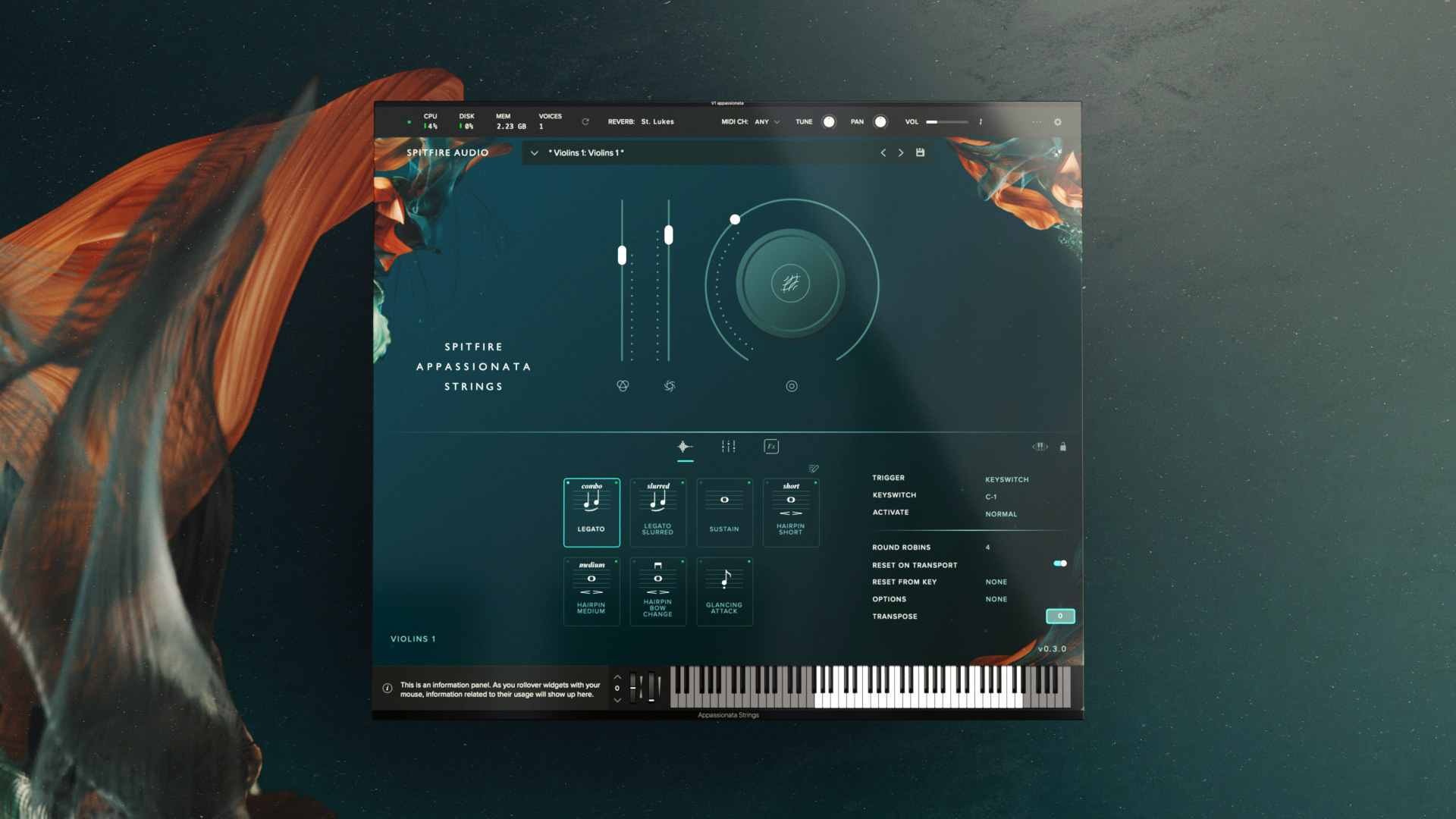Viewport: 1456px width, 819px height.
Task: Toggle the green load dot on Glancing Attack
Action: pos(749,562)
